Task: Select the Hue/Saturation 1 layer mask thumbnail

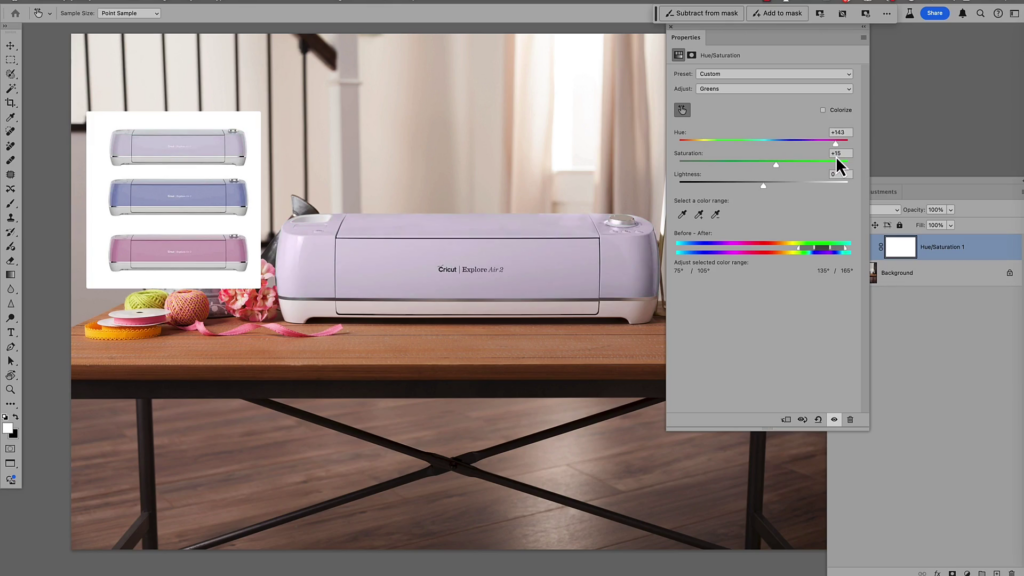Action: click(900, 247)
